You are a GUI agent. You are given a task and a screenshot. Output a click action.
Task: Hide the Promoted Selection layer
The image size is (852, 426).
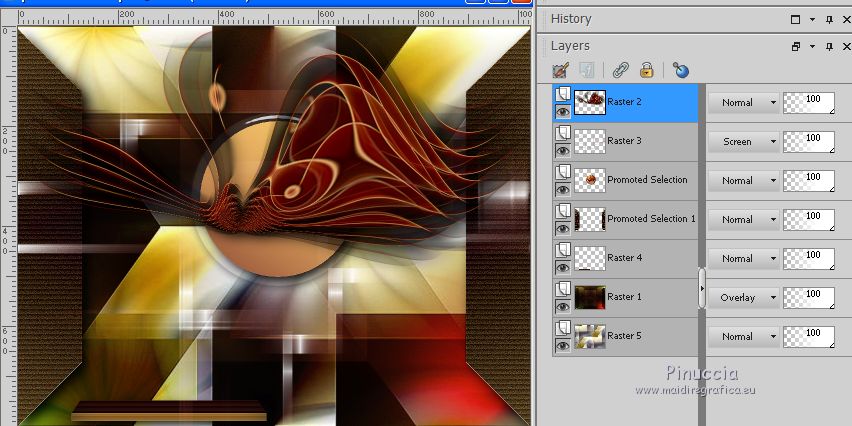[x=563, y=190]
